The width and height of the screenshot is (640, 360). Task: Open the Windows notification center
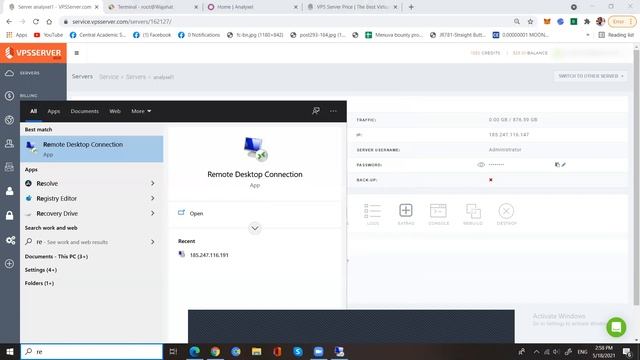[x=627, y=351]
